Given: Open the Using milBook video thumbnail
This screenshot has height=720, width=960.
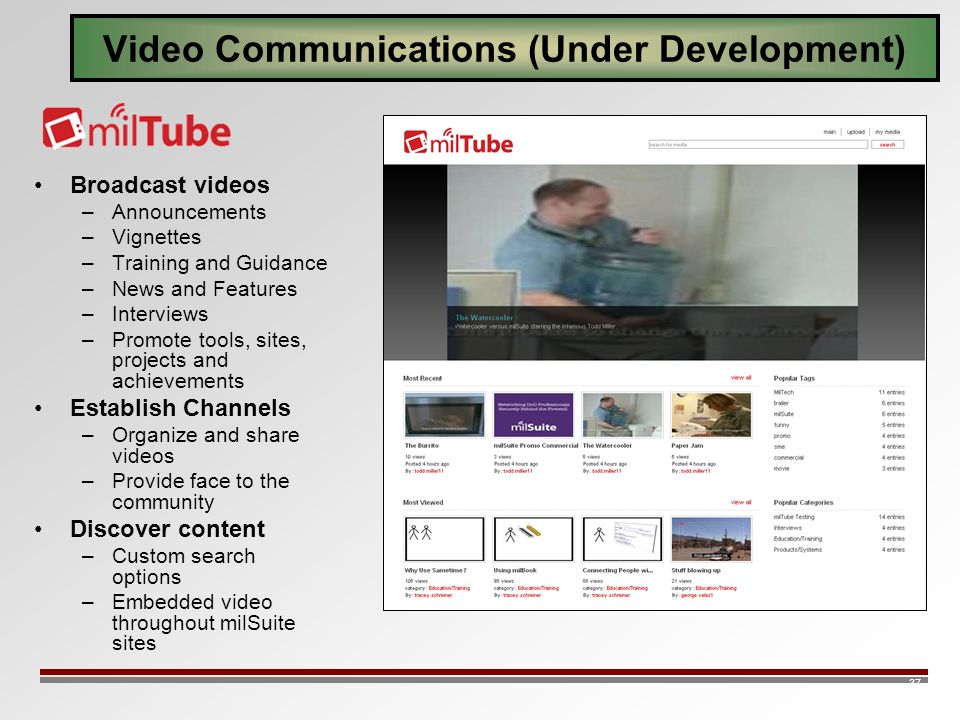Looking at the screenshot, I should click(x=533, y=539).
